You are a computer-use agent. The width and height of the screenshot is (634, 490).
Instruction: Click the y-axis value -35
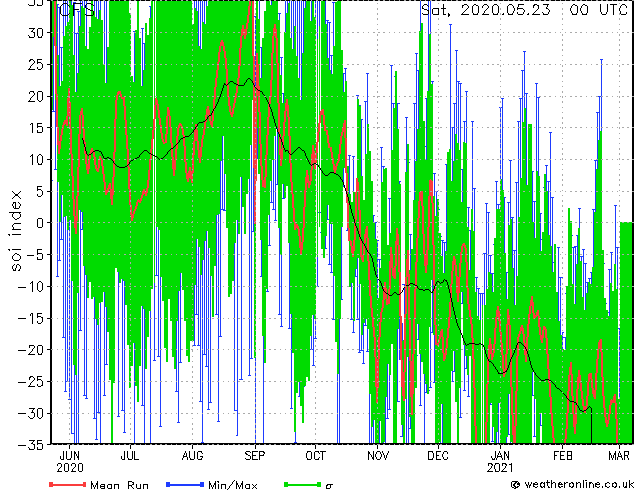31,445
